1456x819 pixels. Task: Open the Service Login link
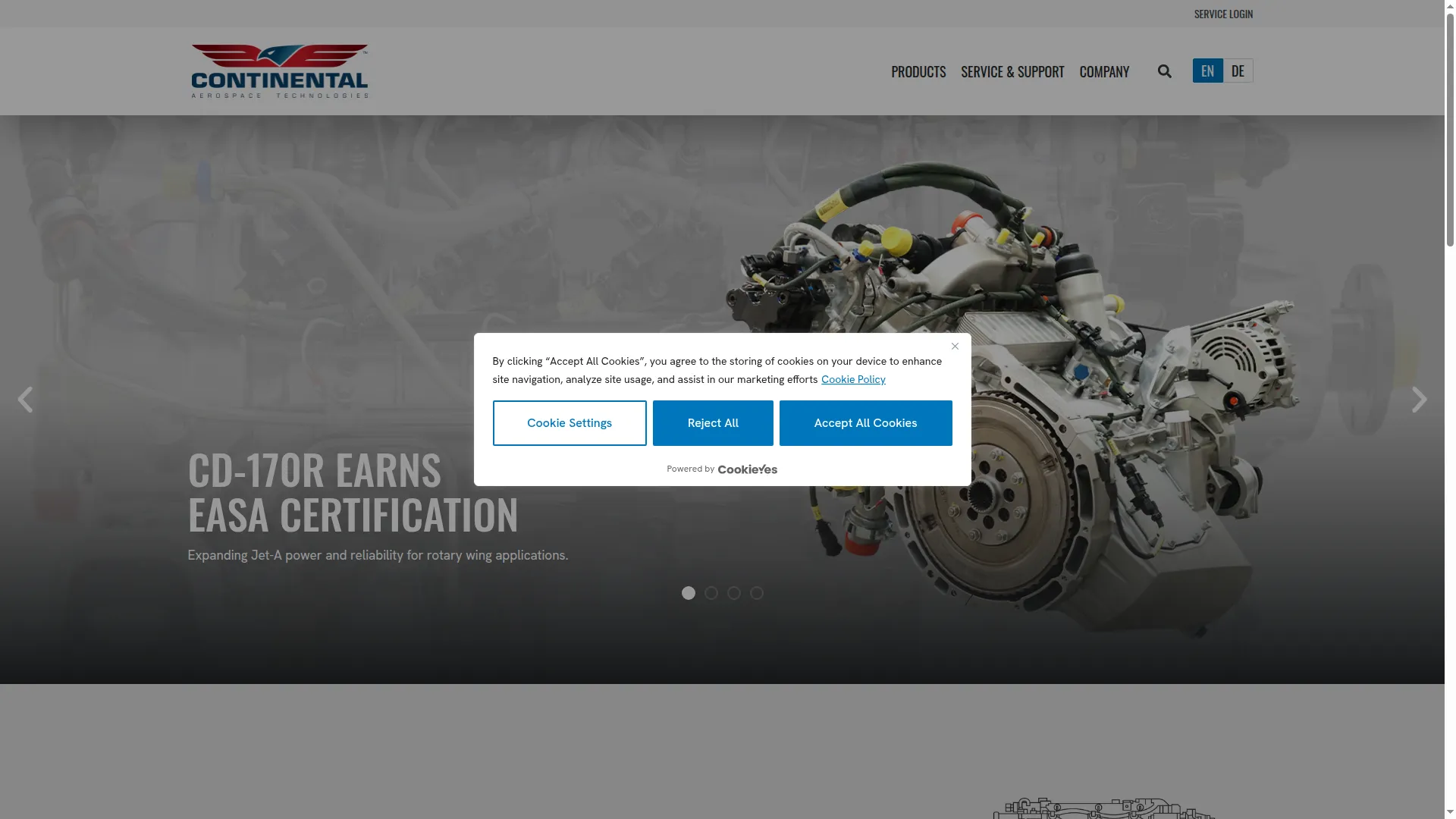(1223, 14)
